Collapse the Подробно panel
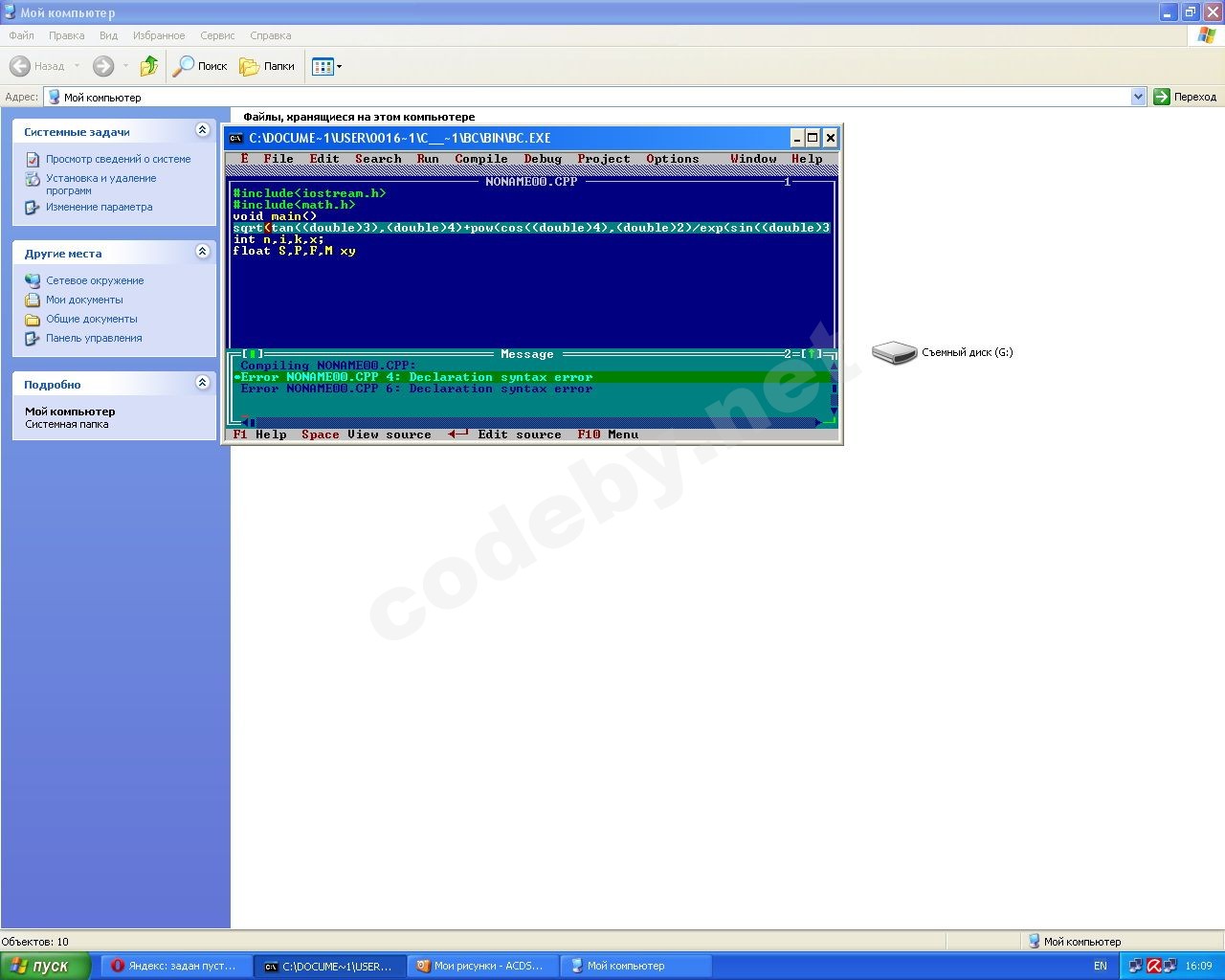Viewport: 1225px width, 980px height. tap(202, 383)
